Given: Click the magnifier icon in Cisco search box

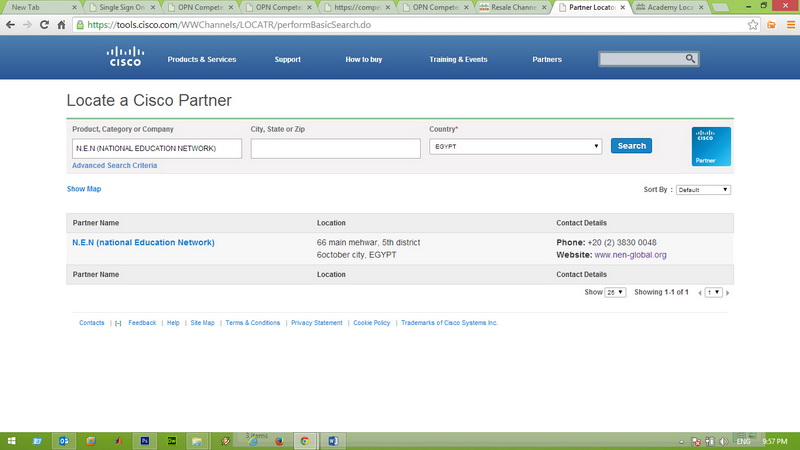Looking at the screenshot, I should coord(690,59).
